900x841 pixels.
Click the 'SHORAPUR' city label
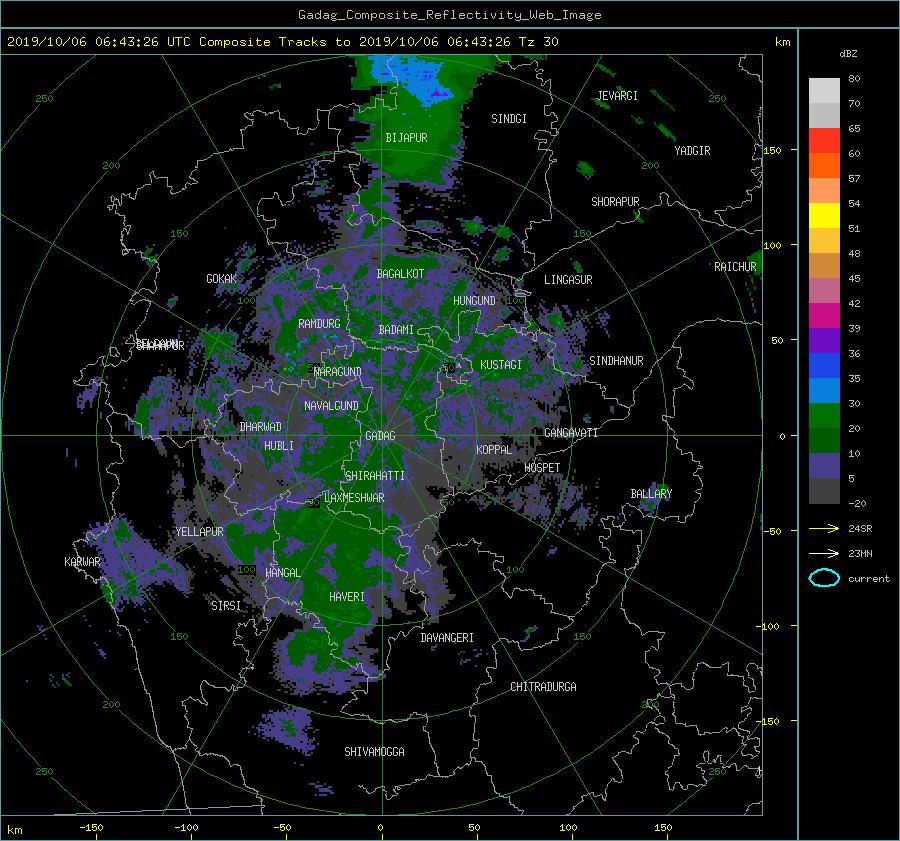pyautogui.click(x=615, y=202)
